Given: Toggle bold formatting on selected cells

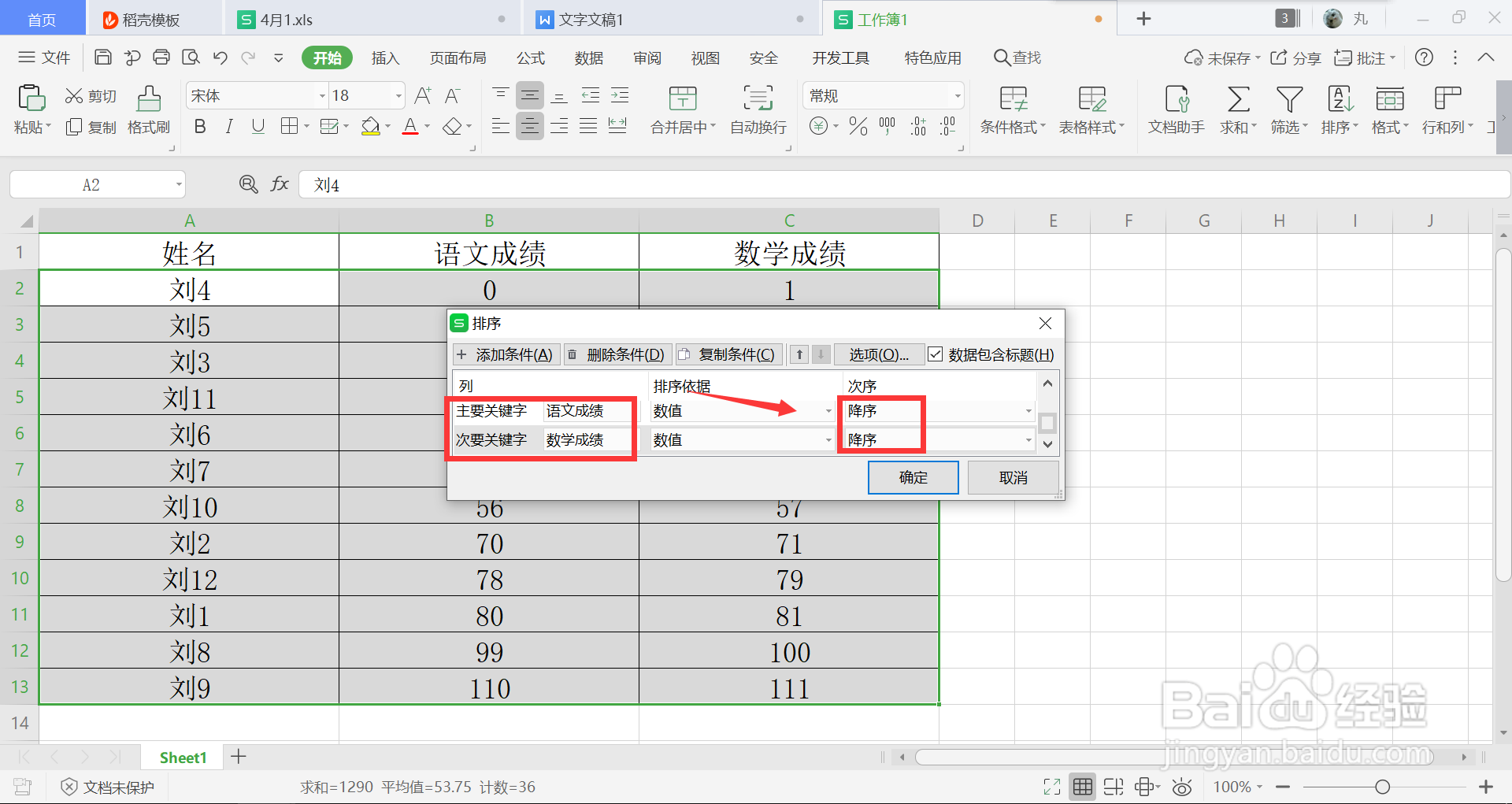Looking at the screenshot, I should [x=199, y=126].
